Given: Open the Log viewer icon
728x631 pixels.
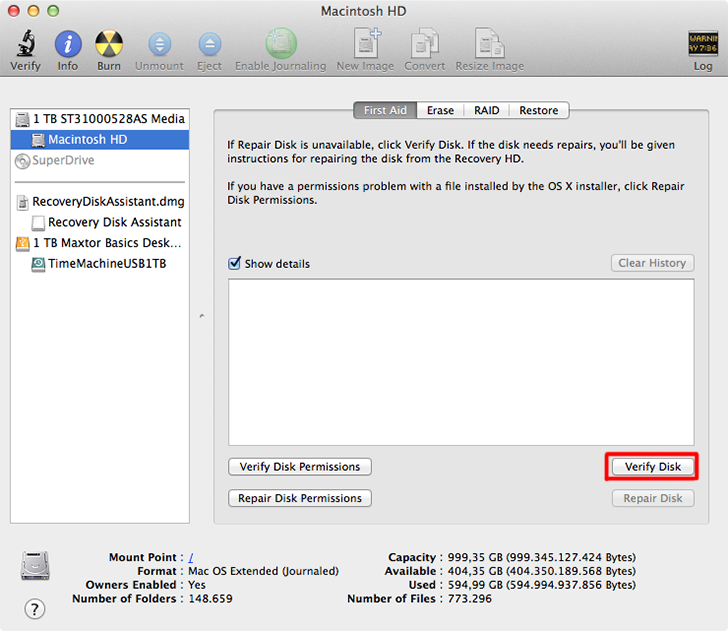Looking at the screenshot, I should point(702,44).
